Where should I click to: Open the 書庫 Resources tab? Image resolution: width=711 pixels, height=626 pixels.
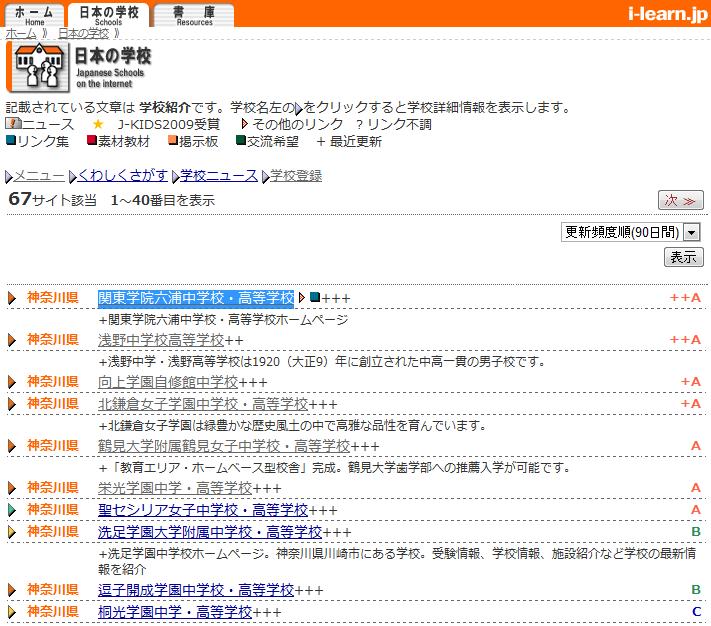[194, 15]
